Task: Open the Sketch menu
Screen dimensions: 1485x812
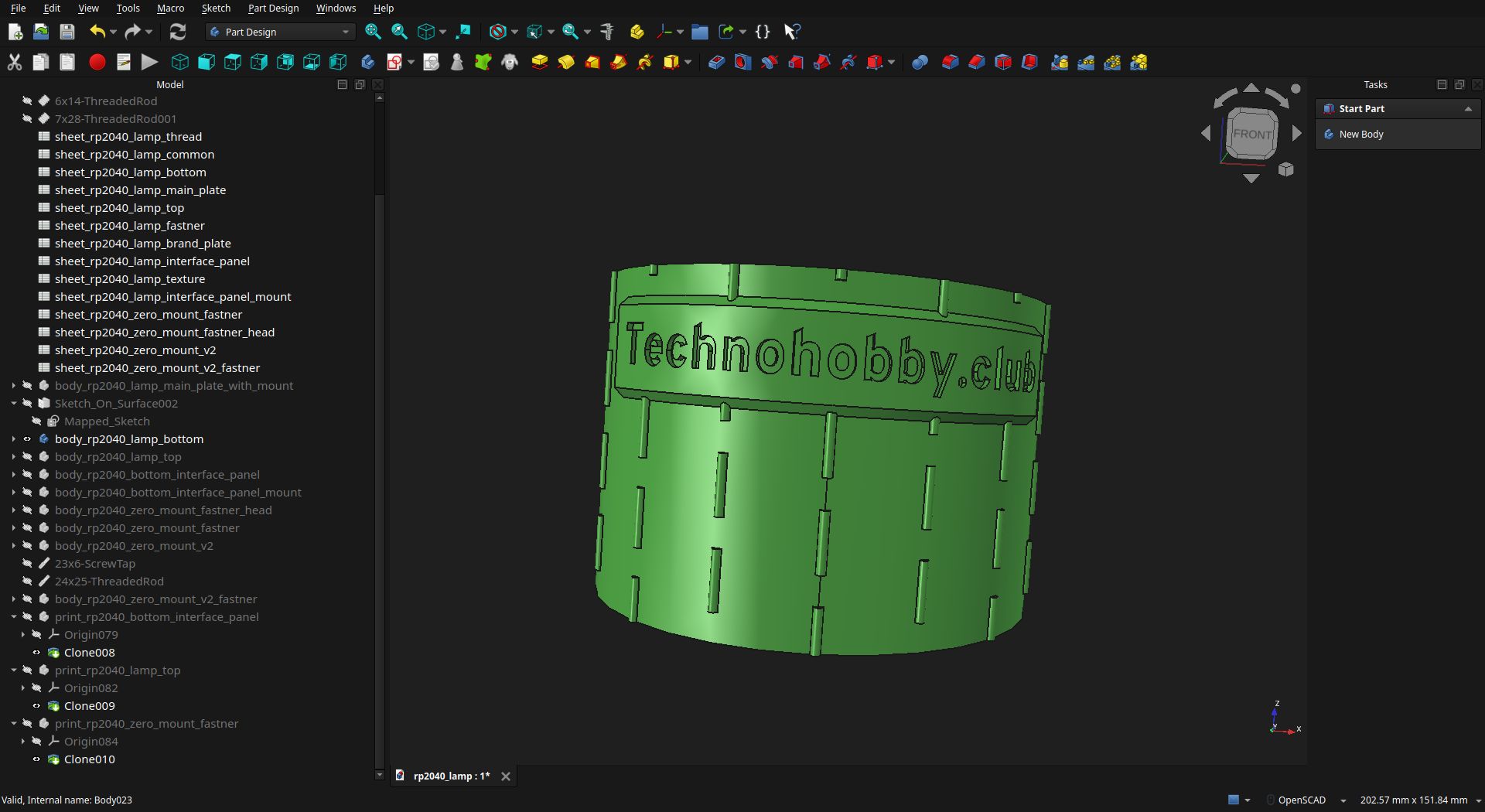Action: 216,8
